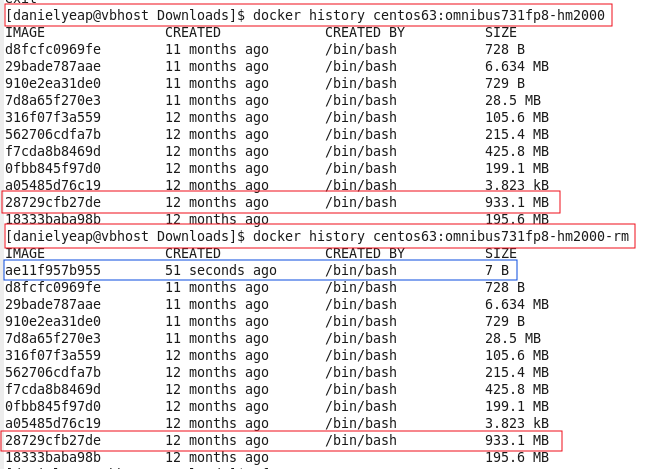Viewport: 666px width, 469px height.
Task: Click image ID ae11f957b955 in the history output
Action: pyautogui.click(x=53, y=270)
